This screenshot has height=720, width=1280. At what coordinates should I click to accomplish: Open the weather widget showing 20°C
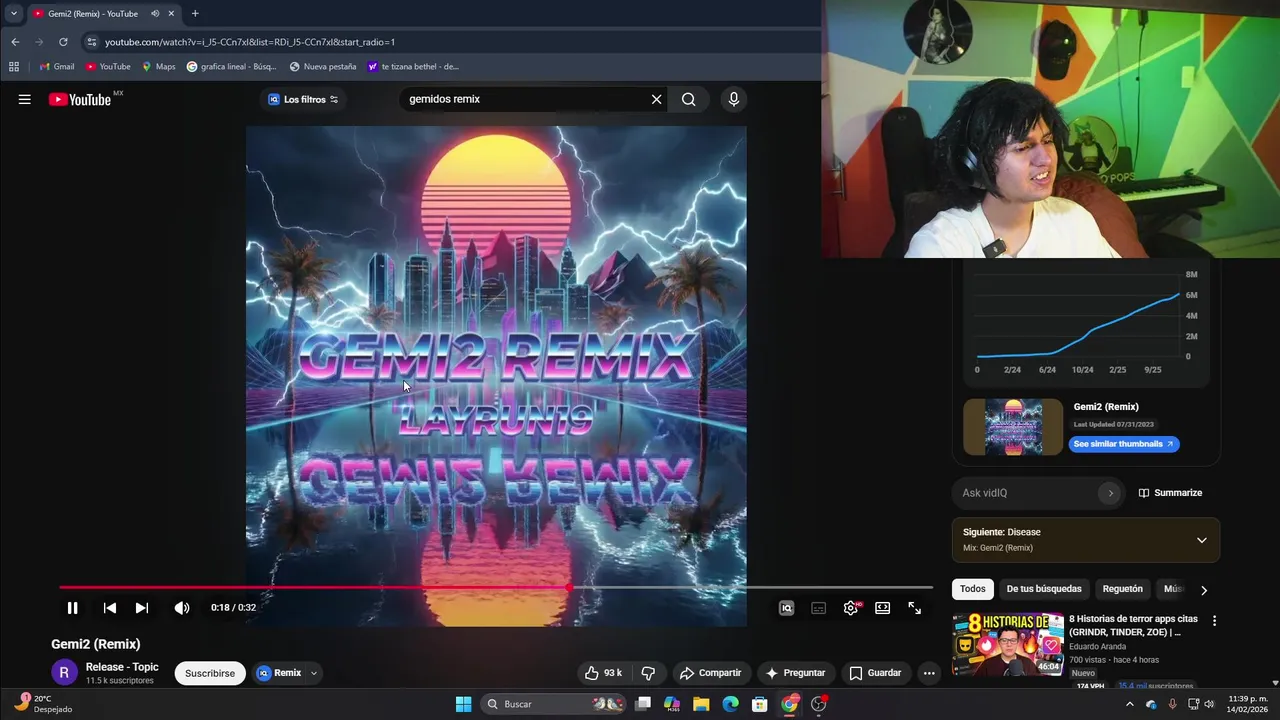click(42, 704)
